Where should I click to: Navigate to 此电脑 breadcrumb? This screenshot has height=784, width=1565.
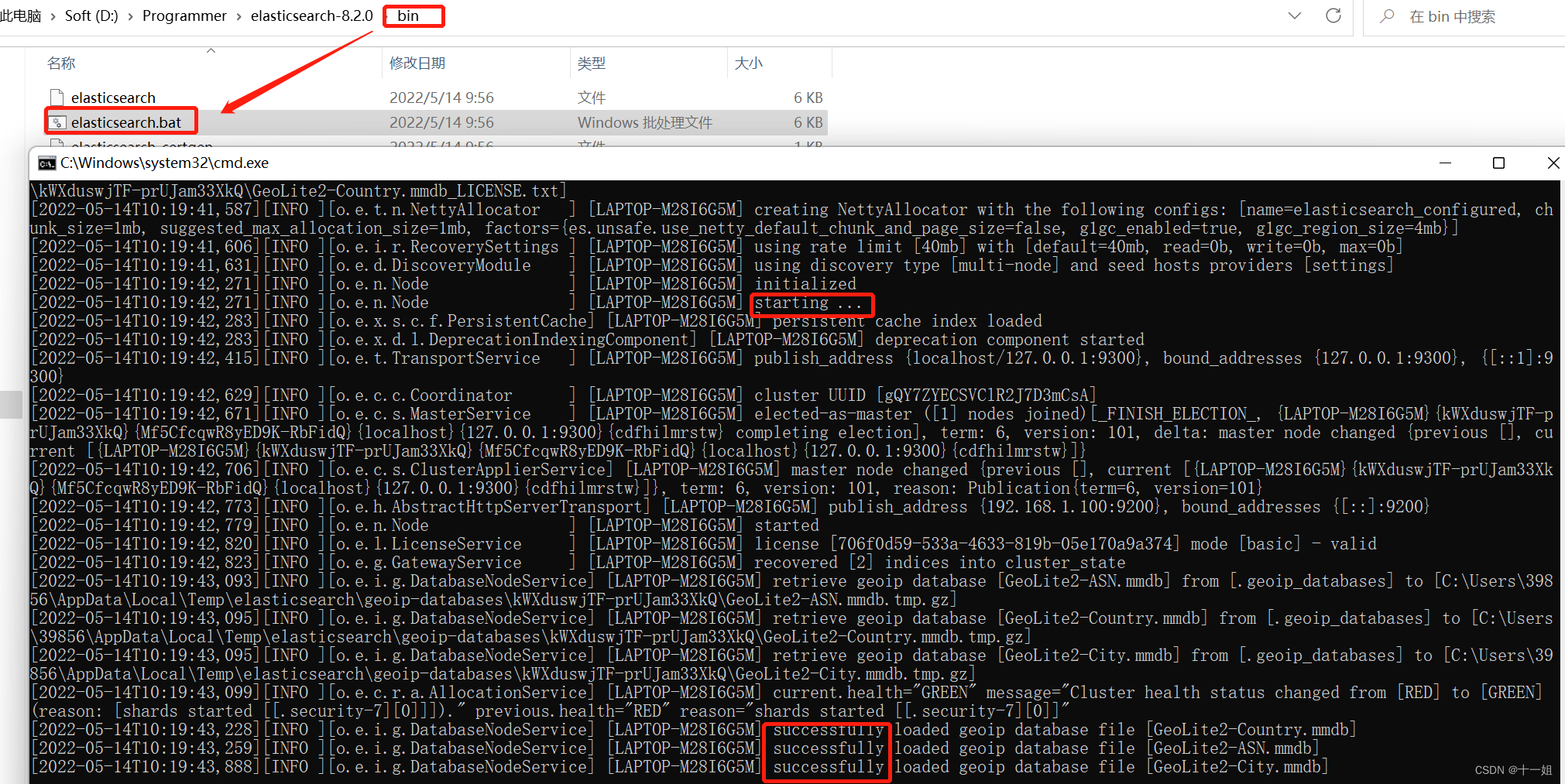[x=21, y=15]
